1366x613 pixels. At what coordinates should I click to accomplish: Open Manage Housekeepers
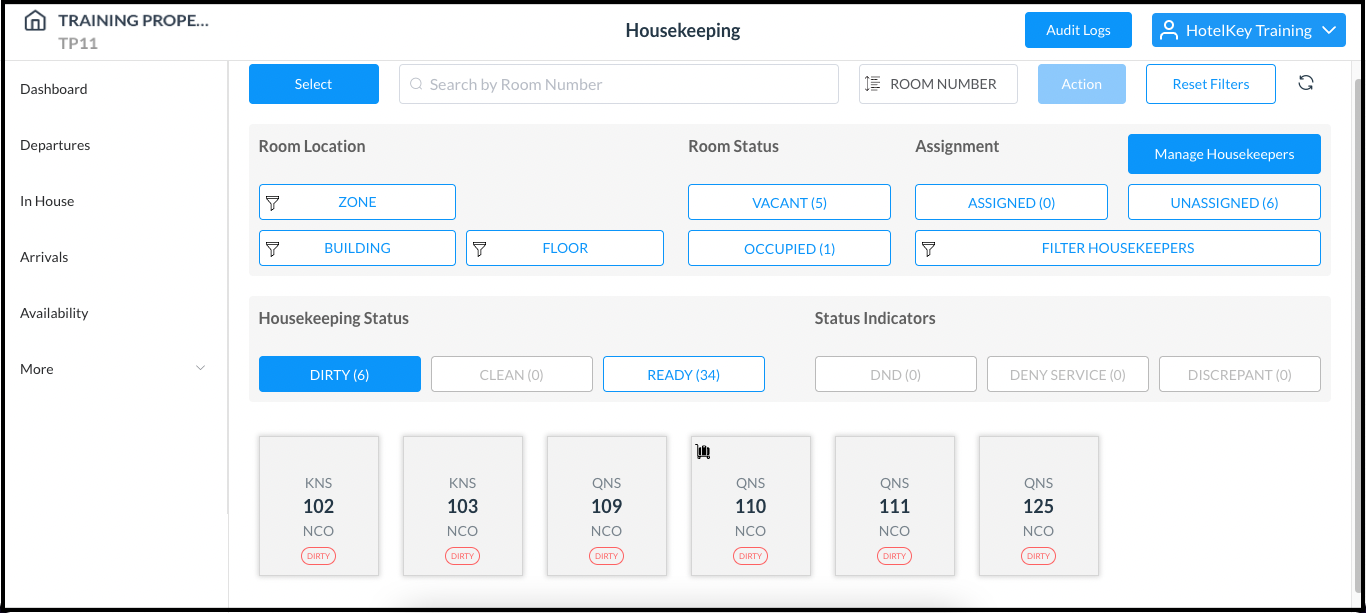click(1224, 153)
